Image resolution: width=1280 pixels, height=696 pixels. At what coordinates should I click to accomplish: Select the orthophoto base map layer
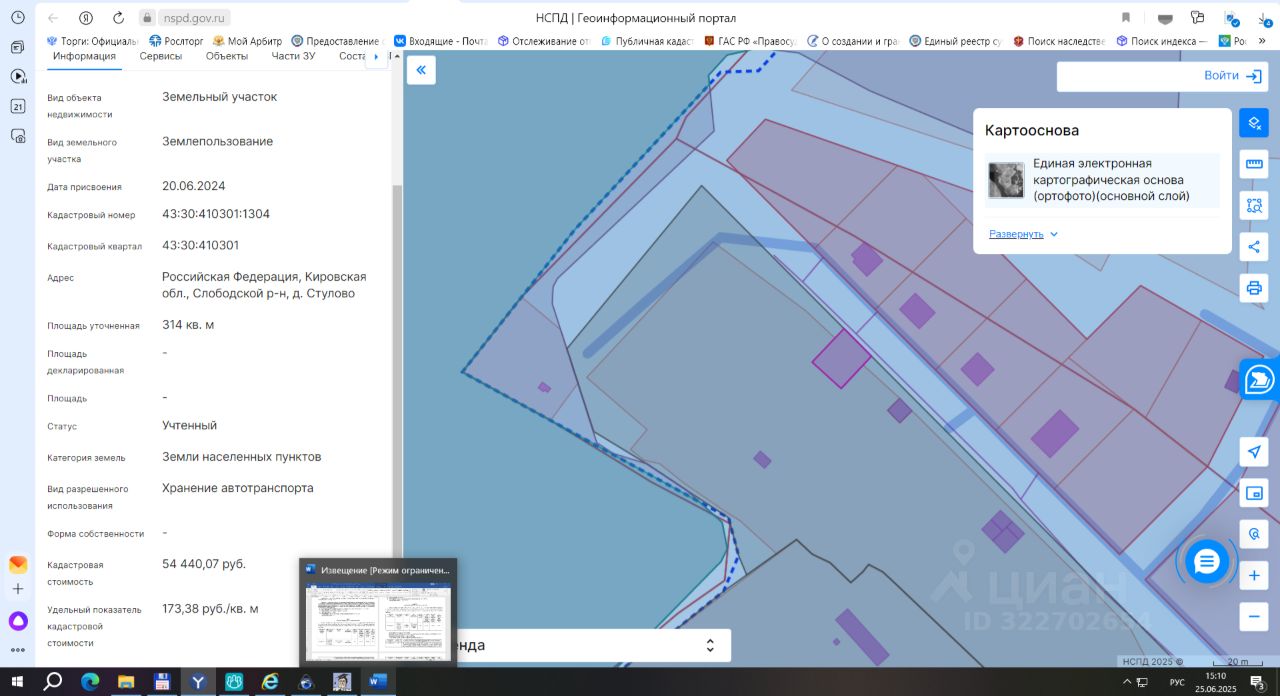pos(1103,180)
